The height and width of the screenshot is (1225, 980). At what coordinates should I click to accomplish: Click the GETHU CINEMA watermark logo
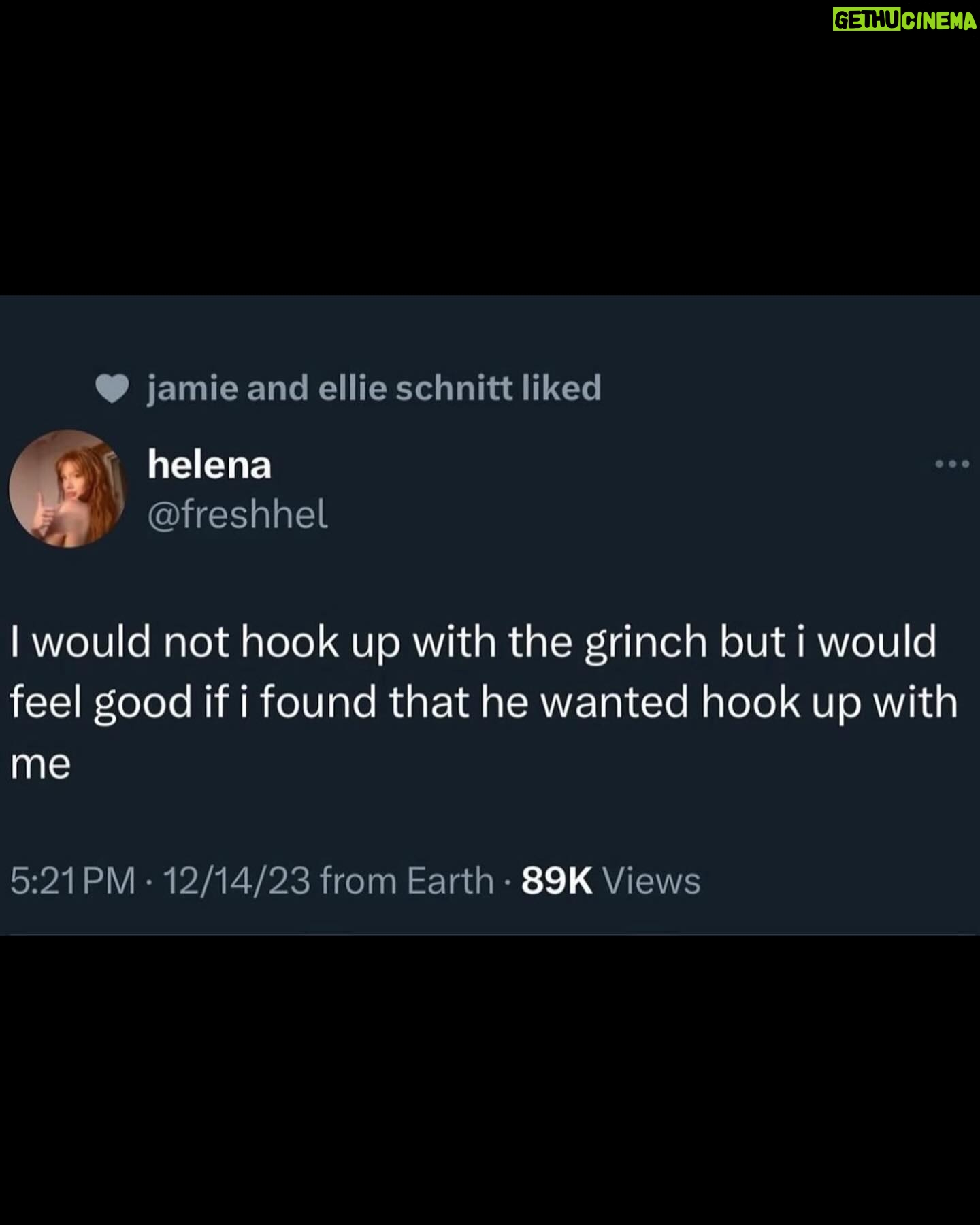(904, 20)
